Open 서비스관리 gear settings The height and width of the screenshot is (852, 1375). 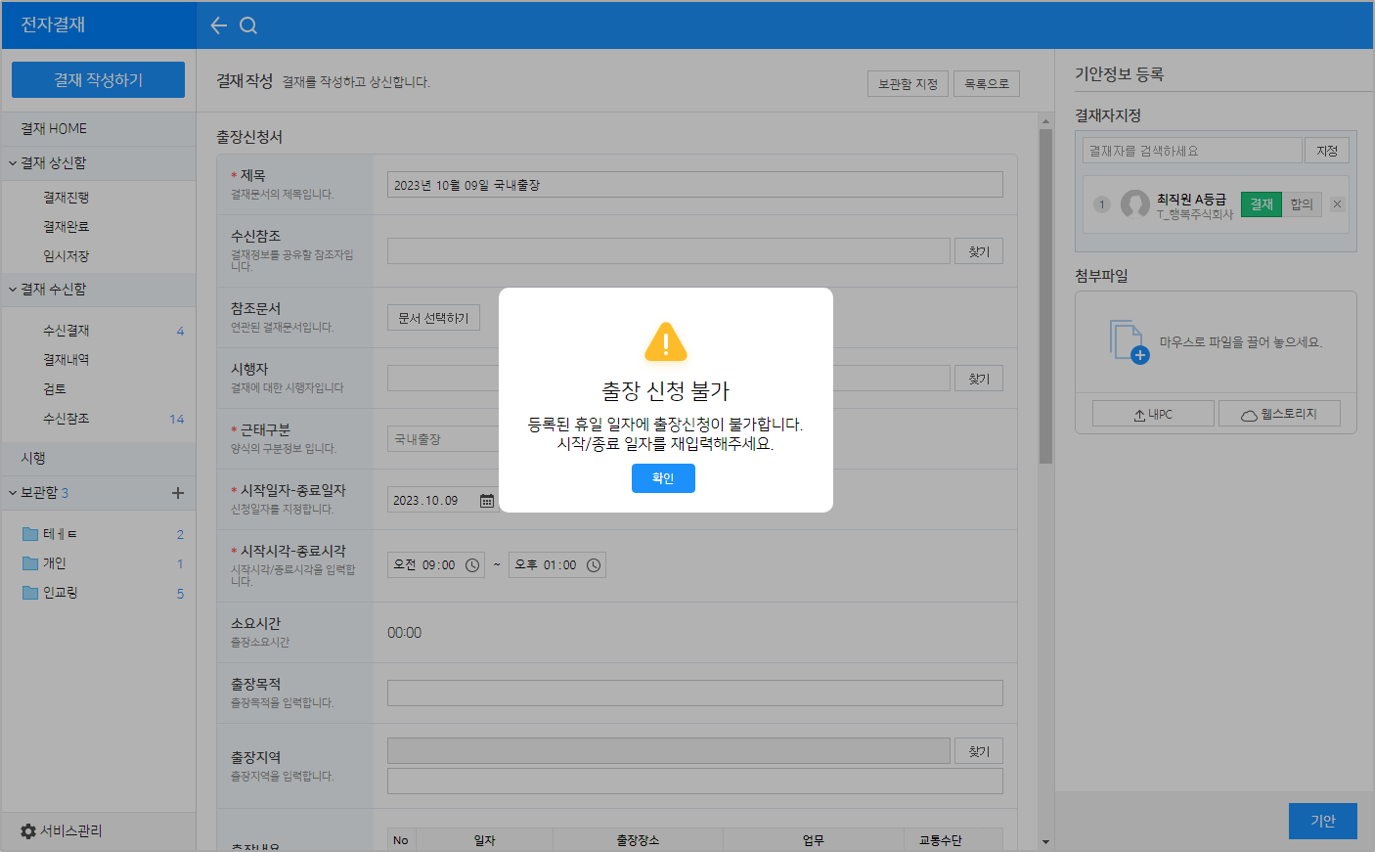pos(28,831)
